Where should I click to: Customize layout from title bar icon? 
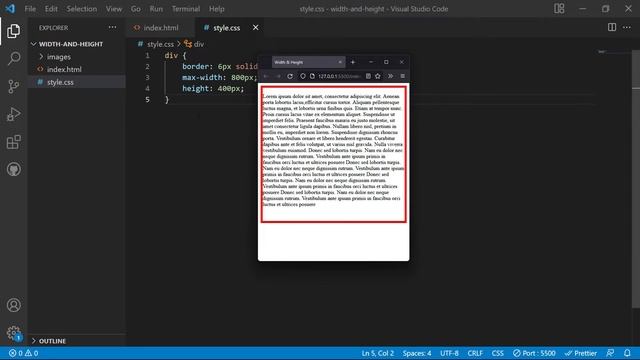point(559,9)
